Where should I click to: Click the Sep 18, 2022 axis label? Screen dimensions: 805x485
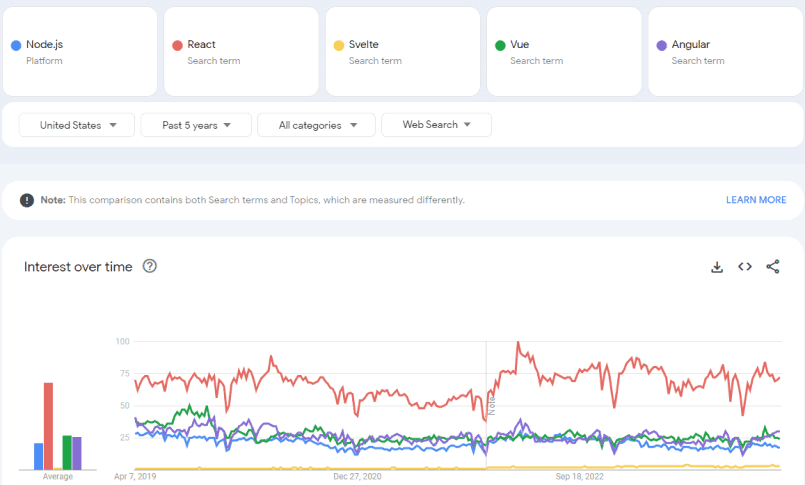(580, 476)
